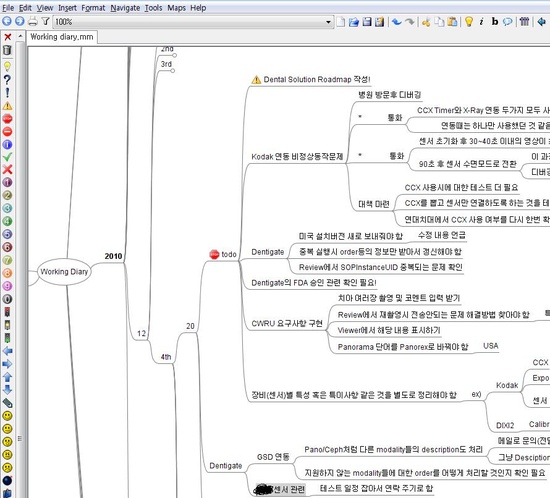Toggle cloud around the node
550x498 pixels.
tap(508, 22)
